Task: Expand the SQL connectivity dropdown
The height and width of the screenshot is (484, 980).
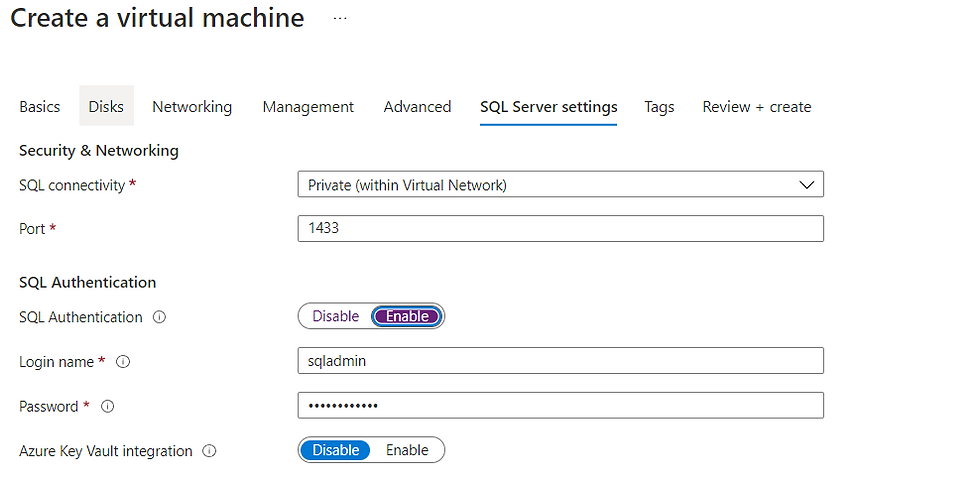Action: [x=560, y=185]
